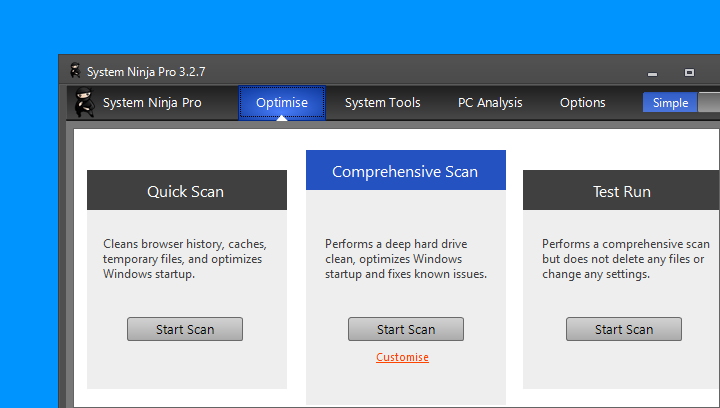The width and height of the screenshot is (720, 408).
Task: Click the 'System Ninja Pro' toolbar label
Action: click(152, 103)
